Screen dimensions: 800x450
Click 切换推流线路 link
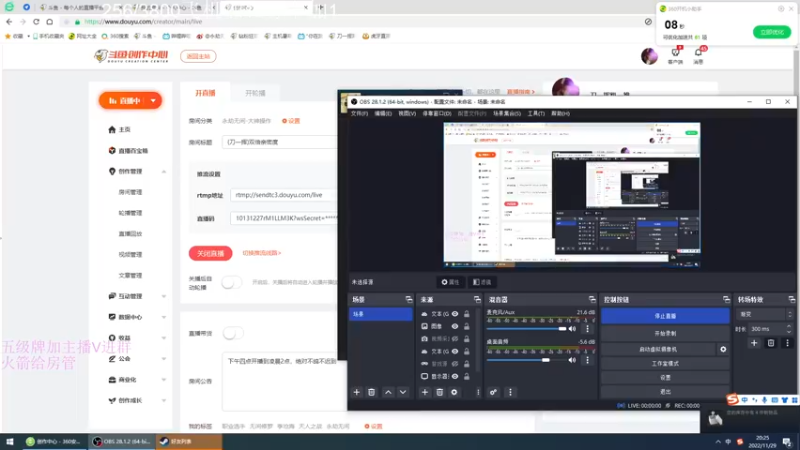click(x=262, y=253)
